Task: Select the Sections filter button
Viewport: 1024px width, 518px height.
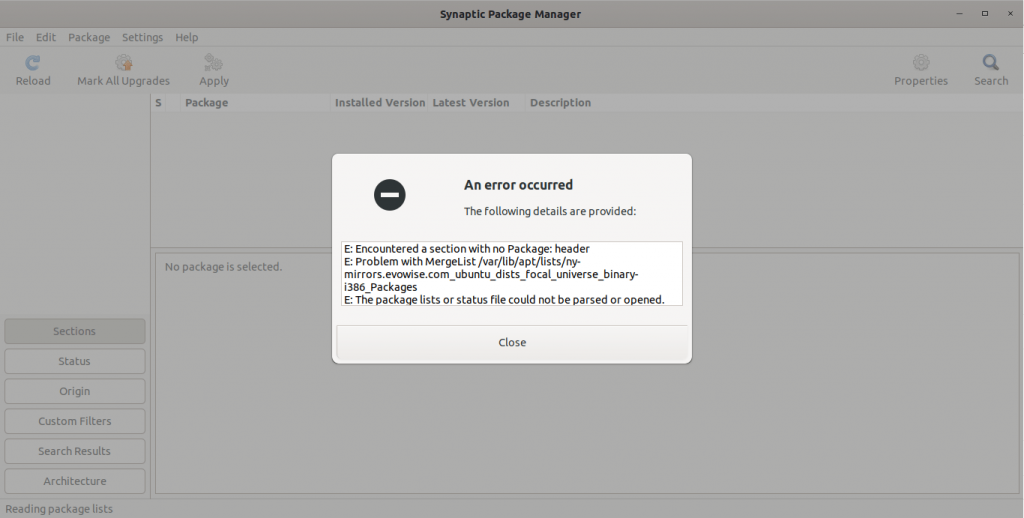Action: point(75,331)
